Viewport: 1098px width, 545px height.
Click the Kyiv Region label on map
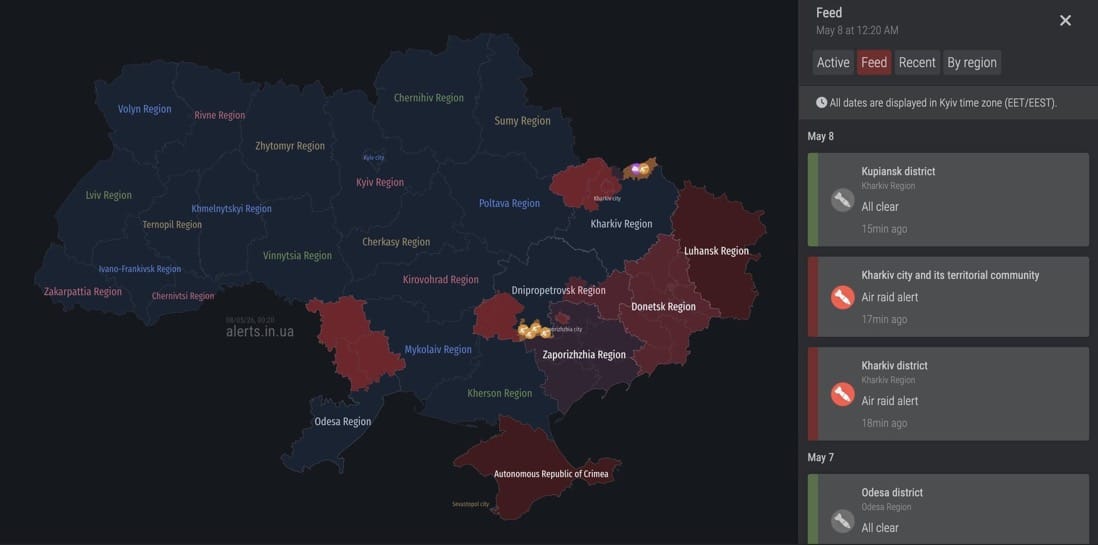click(380, 182)
